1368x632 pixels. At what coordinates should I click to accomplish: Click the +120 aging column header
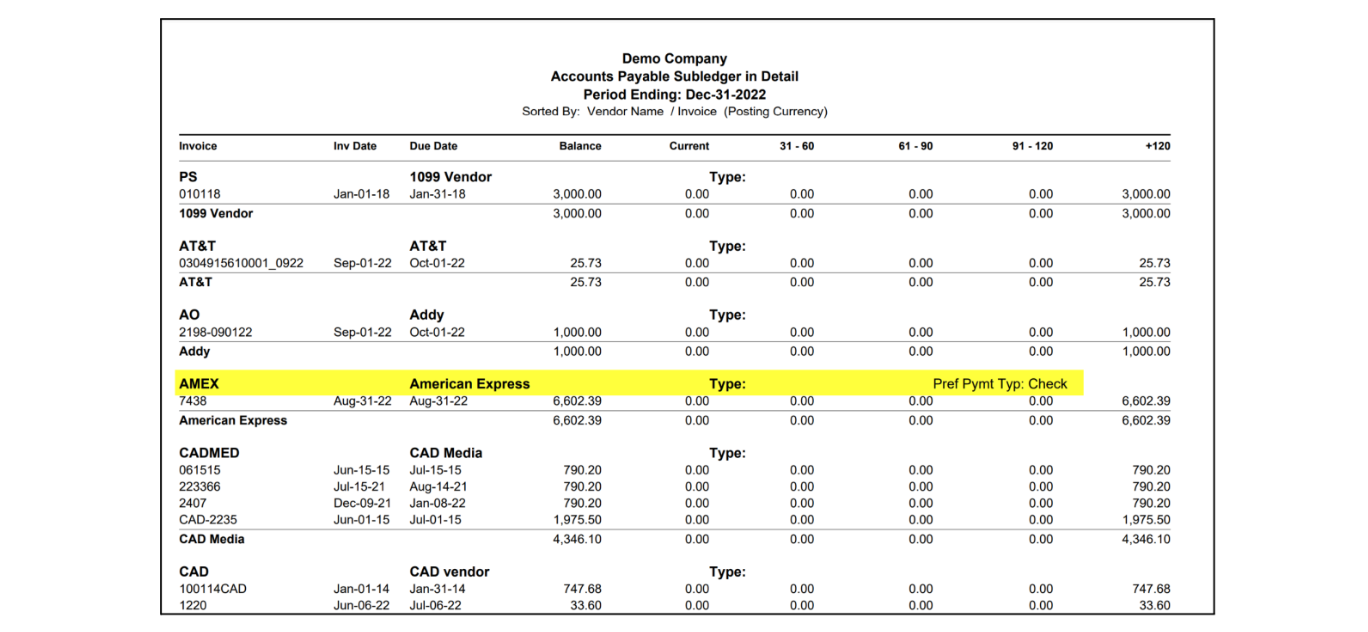coord(1158,146)
